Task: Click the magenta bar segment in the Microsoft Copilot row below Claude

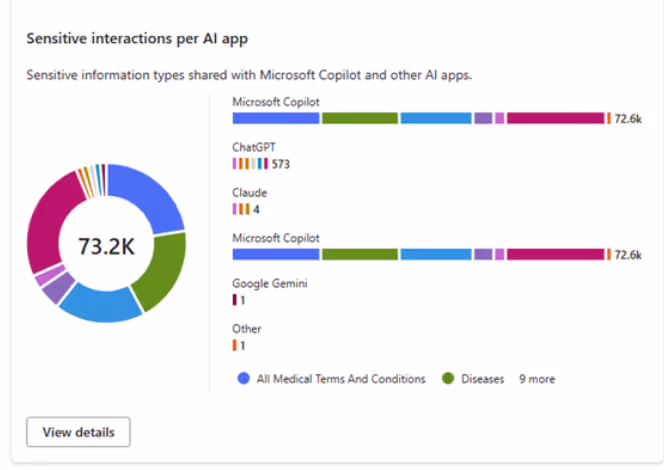Action: coord(556,254)
